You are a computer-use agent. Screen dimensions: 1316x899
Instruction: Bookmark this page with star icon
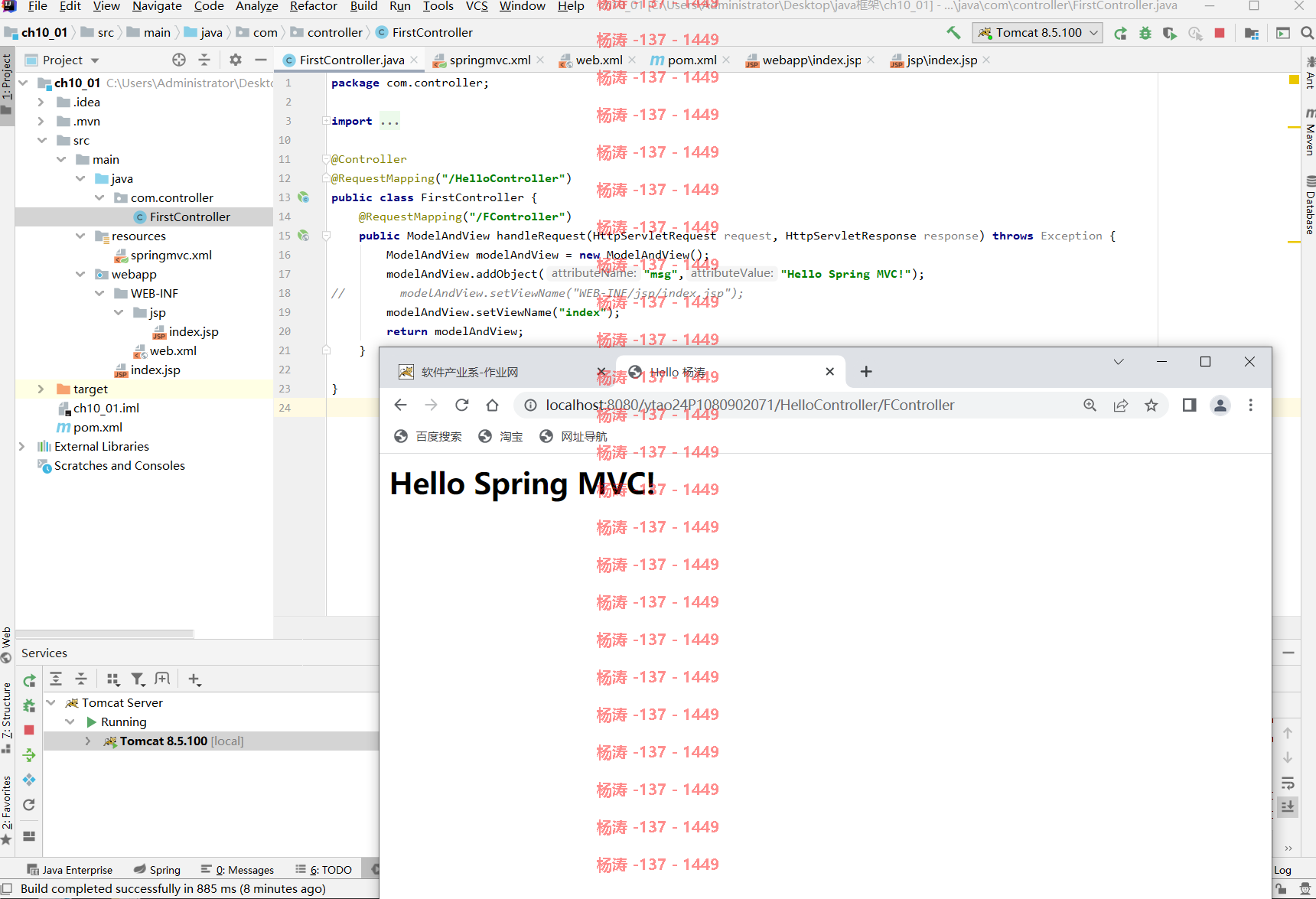coord(1151,405)
